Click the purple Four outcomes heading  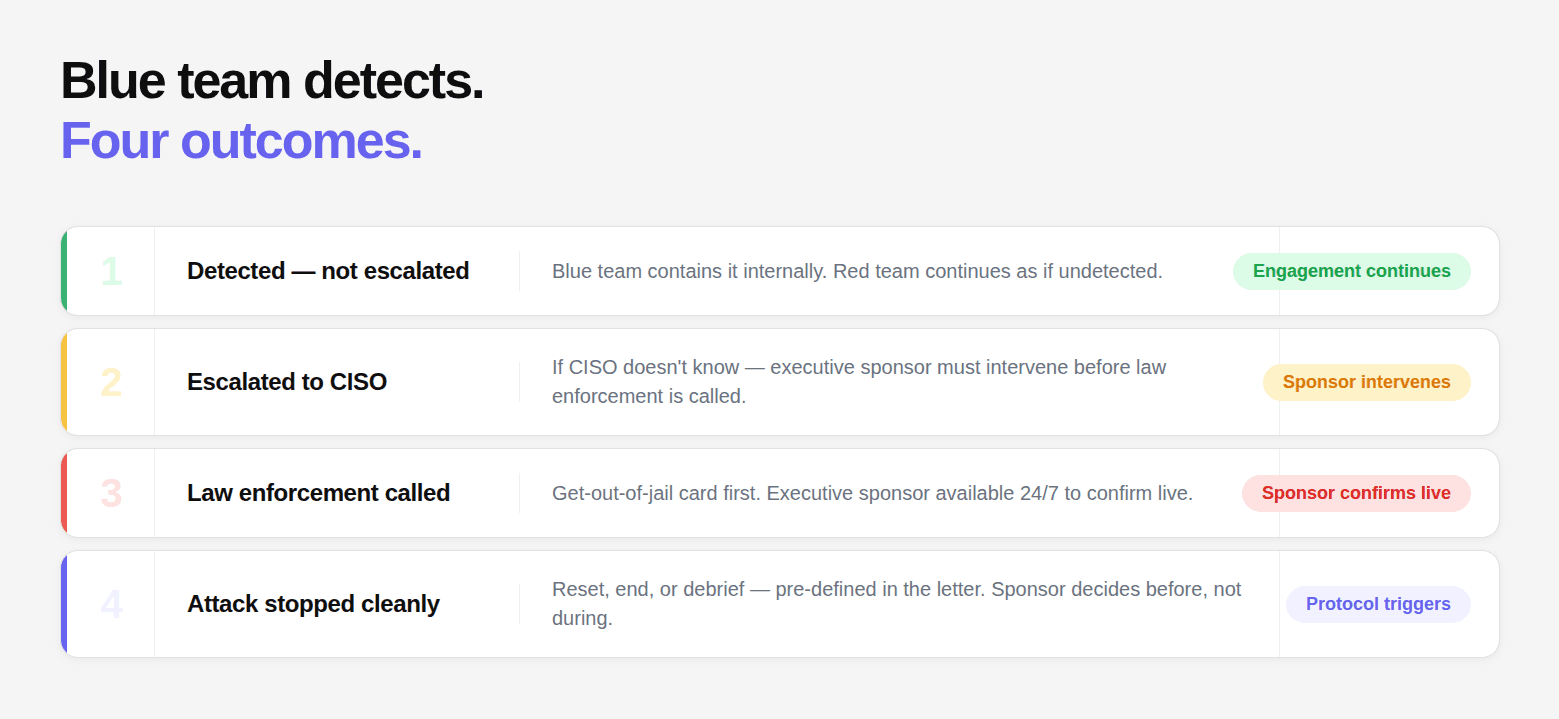pyautogui.click(x=241, y=141)
